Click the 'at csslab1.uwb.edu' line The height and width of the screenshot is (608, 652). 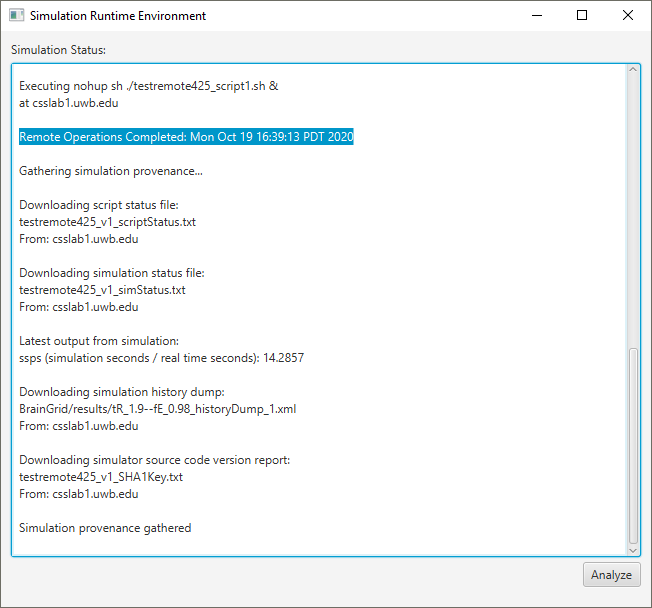coord(69,103)
